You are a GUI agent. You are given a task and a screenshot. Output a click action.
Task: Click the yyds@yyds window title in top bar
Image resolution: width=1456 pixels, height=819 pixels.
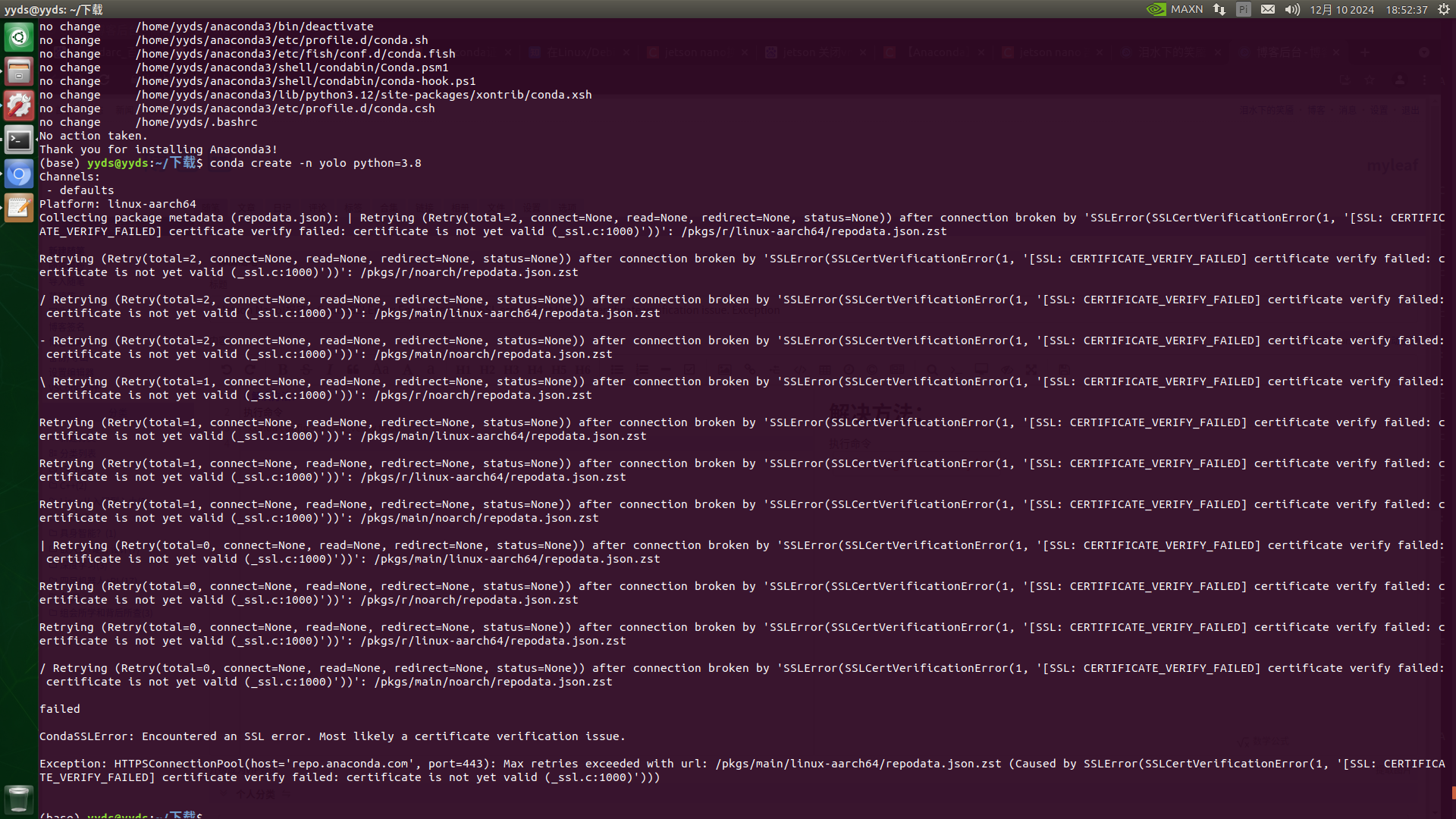[x=53, y=9]
